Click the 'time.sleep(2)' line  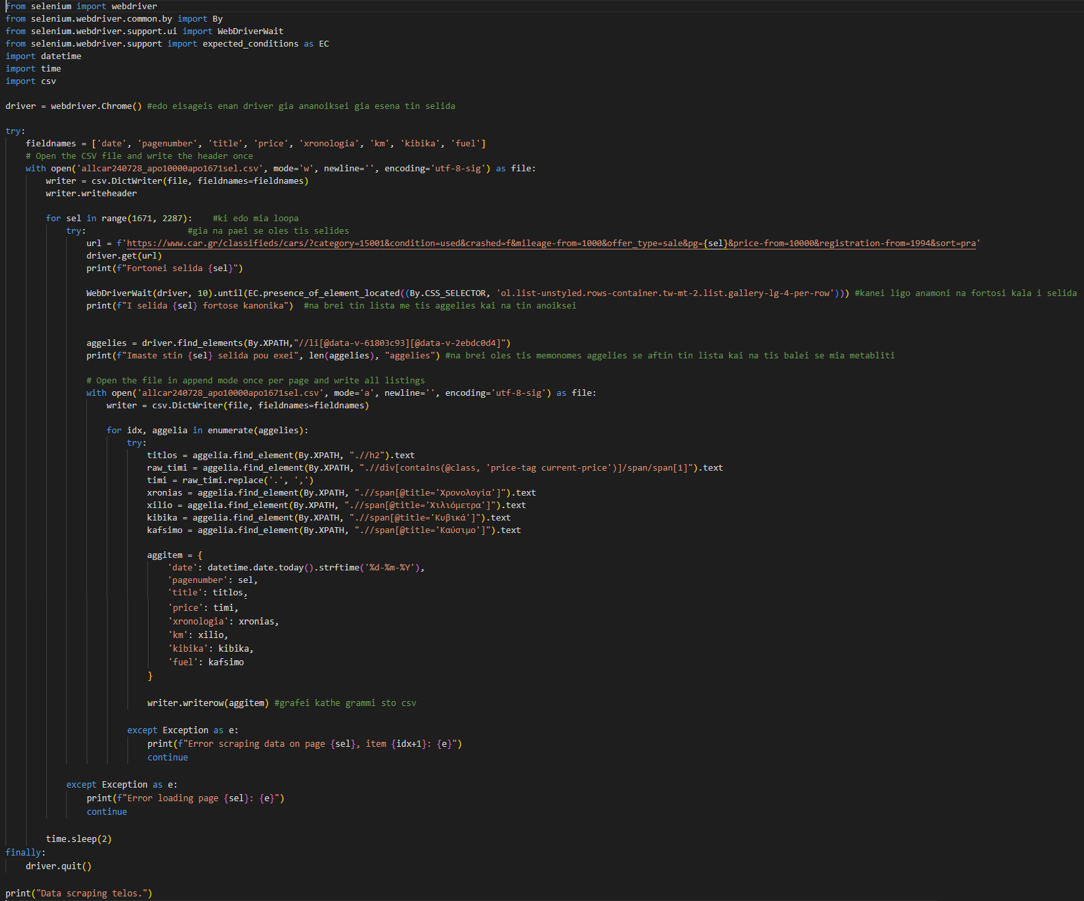79,839
